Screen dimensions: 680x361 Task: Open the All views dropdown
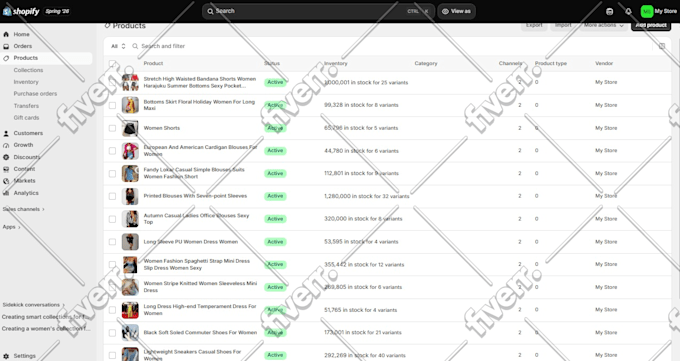pos(118,46)
